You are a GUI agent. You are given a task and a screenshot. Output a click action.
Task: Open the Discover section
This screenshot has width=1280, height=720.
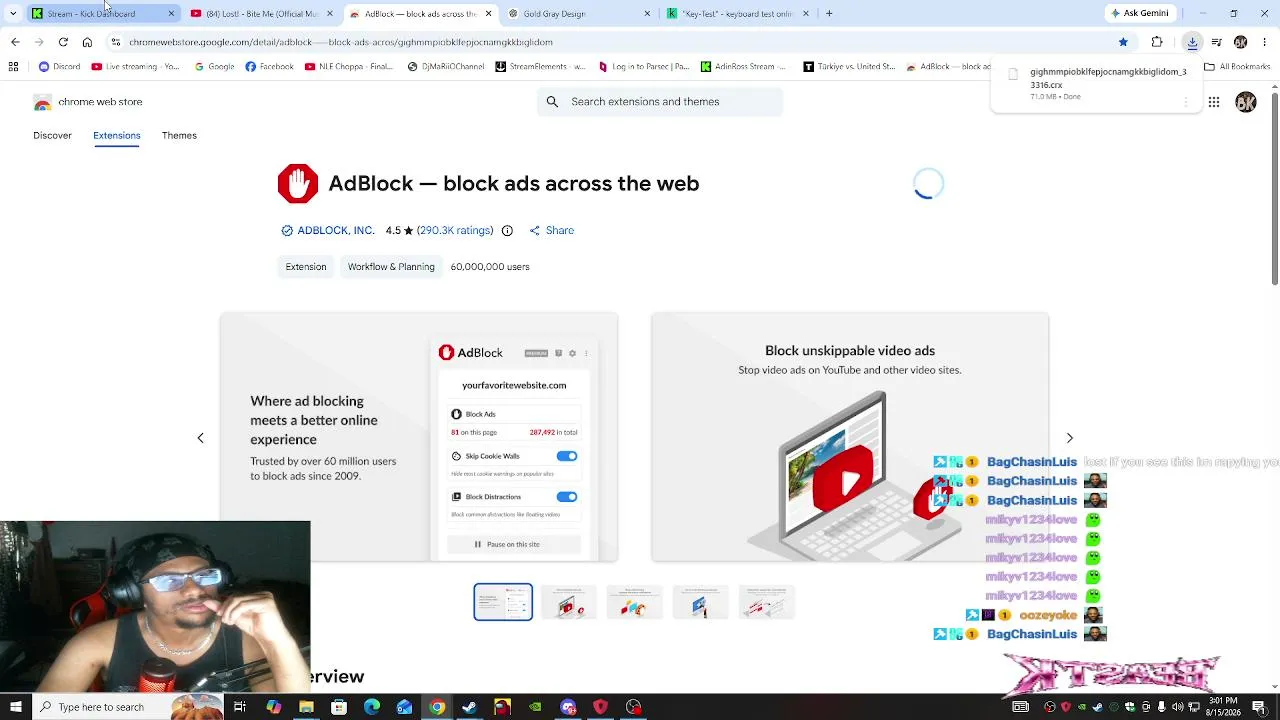click(x=52, y=136)
